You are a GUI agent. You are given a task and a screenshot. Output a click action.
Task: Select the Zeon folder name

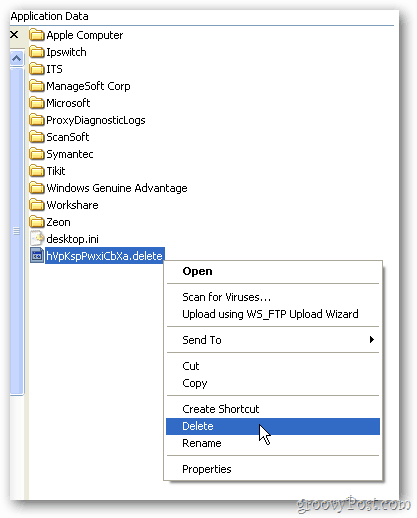point(58,222)
